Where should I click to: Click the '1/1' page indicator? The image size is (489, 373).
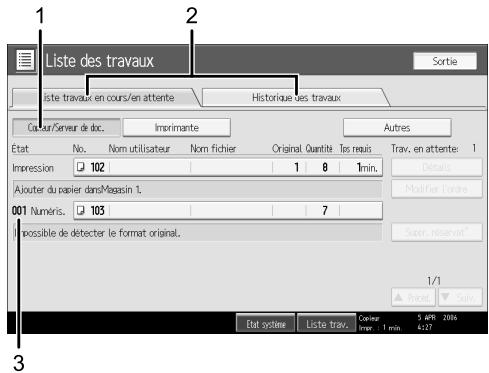tap(434, 281)
